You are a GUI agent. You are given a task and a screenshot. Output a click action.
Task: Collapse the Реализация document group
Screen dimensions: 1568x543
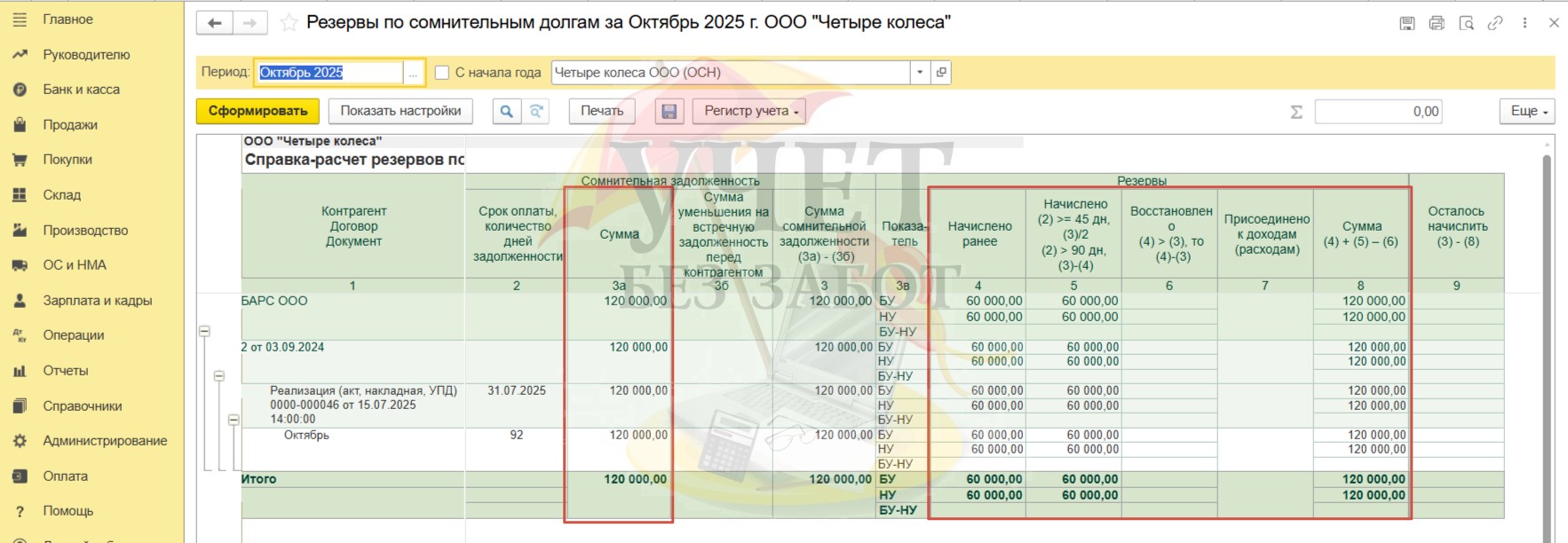pos(234,420)
